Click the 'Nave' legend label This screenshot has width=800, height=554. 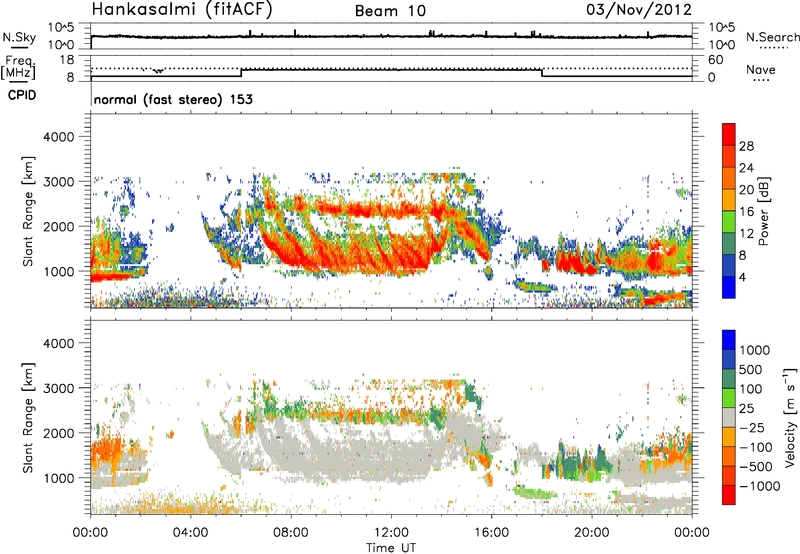[x=761, y=70]
